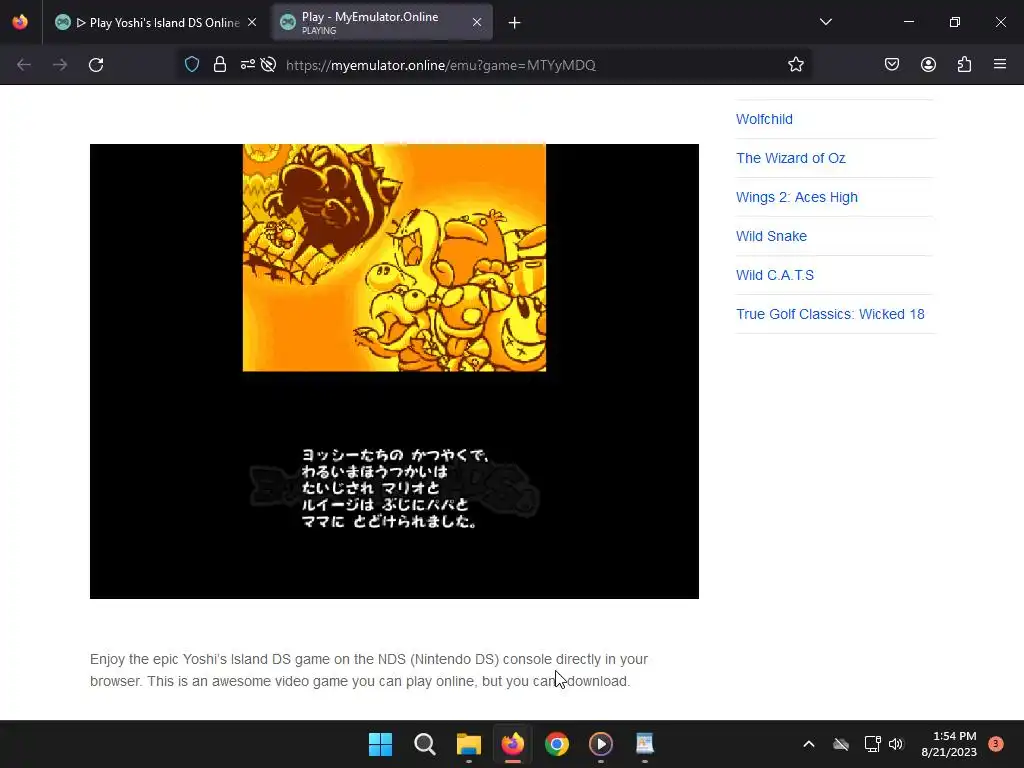Open tracking protection shield icon
This screenshot has height=768, width=1024.
click(191, 65)
